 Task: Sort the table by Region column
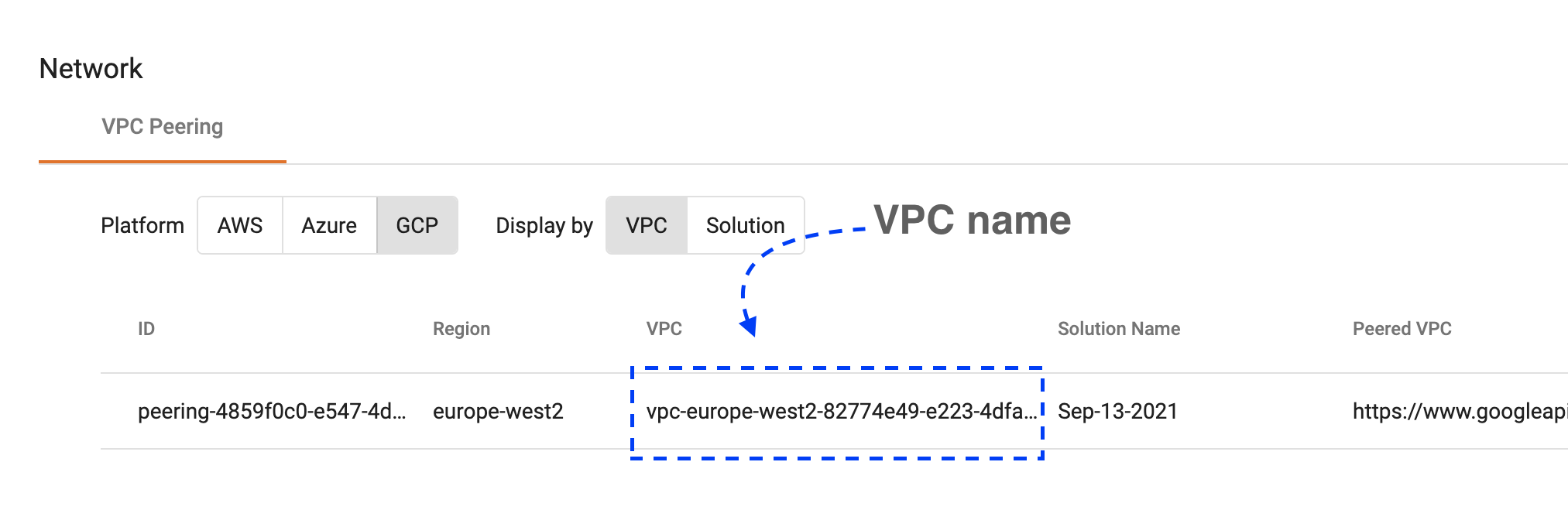click(461, 328)
